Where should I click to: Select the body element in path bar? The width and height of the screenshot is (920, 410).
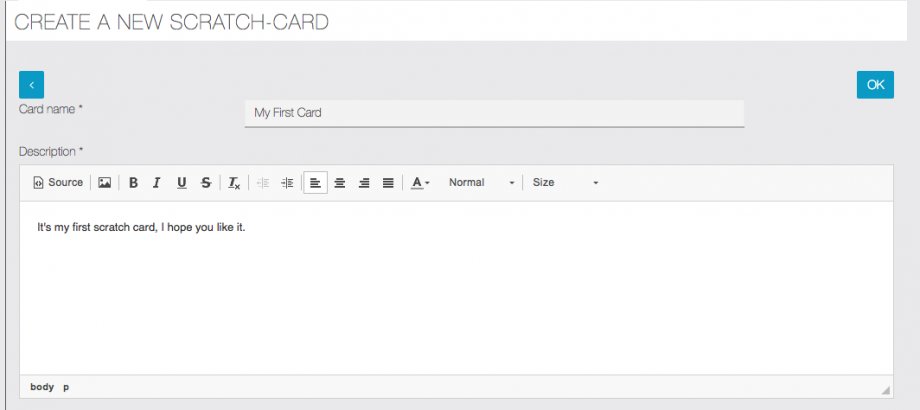[x=42, y=387]
